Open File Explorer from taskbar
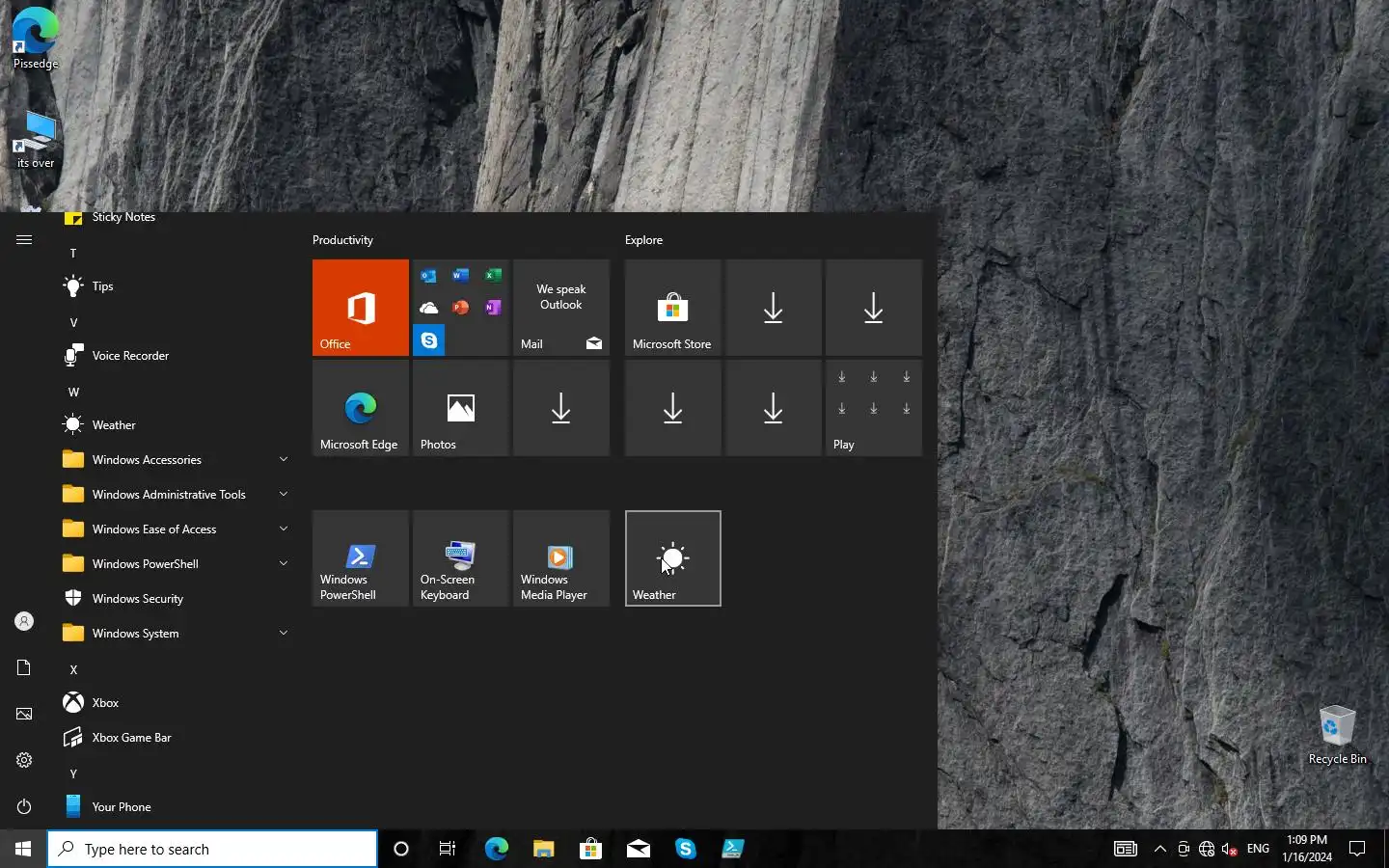The height and width of the screenshot is (868, 1389). (x=543, y=849)
